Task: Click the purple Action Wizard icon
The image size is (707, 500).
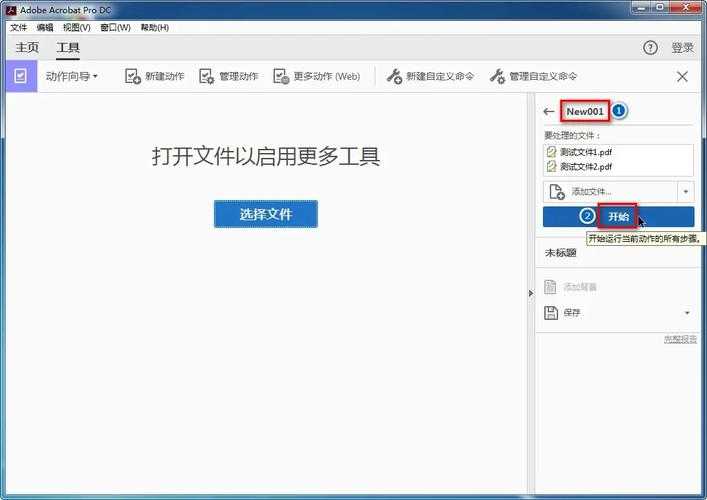Action: (x=20, y=76)
